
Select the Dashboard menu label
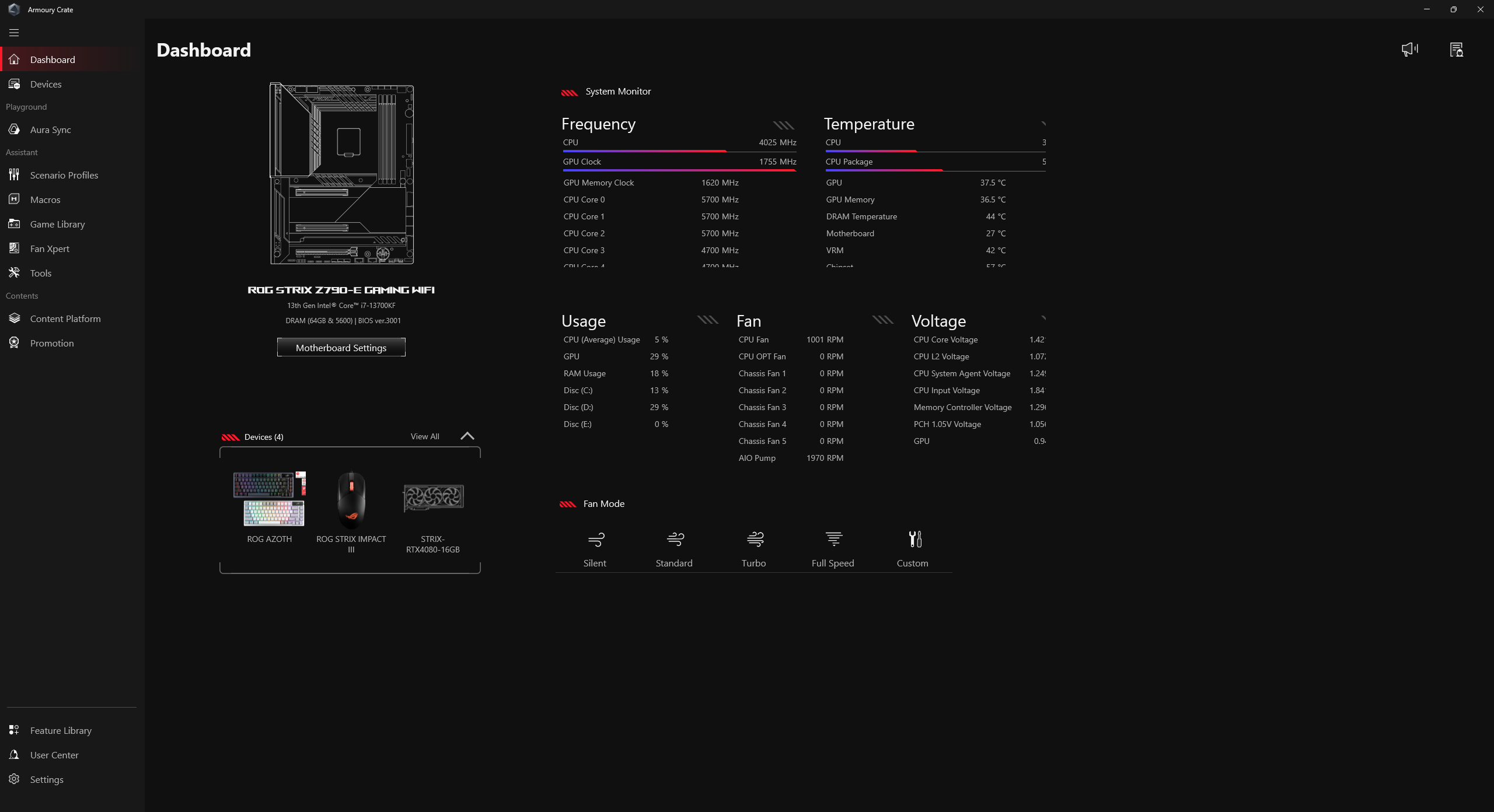pyautogui.click(x=53, y=60)
